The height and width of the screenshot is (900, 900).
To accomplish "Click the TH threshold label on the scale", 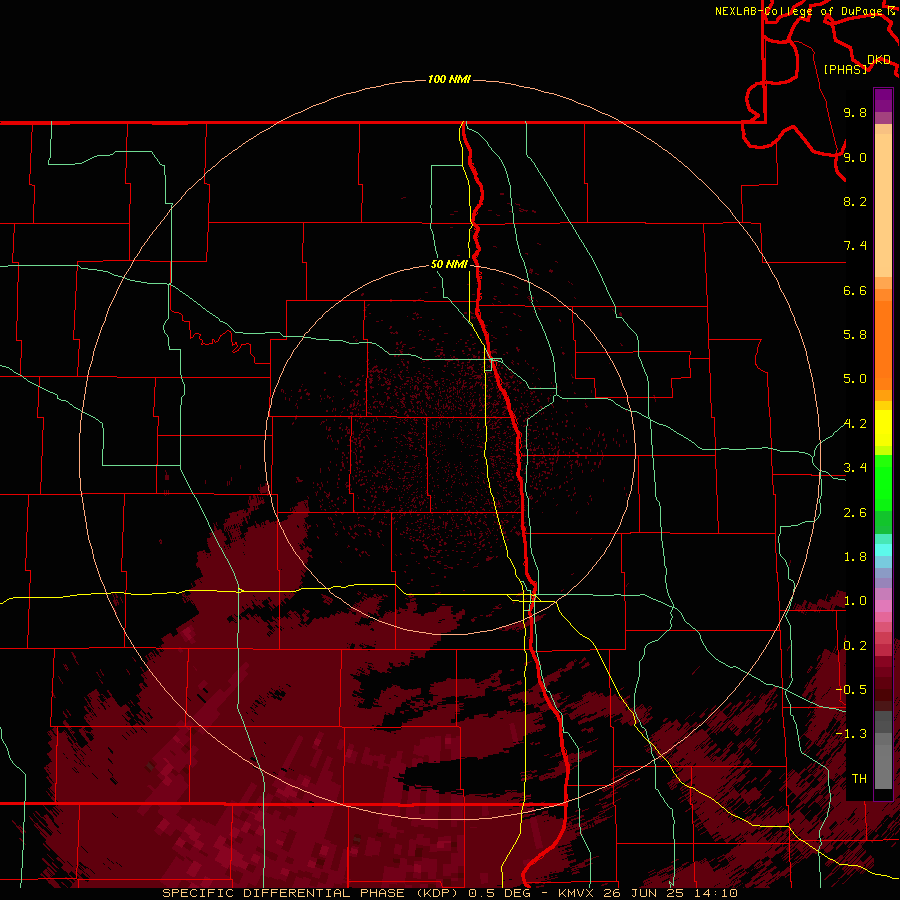I will [x=859, y=779].
